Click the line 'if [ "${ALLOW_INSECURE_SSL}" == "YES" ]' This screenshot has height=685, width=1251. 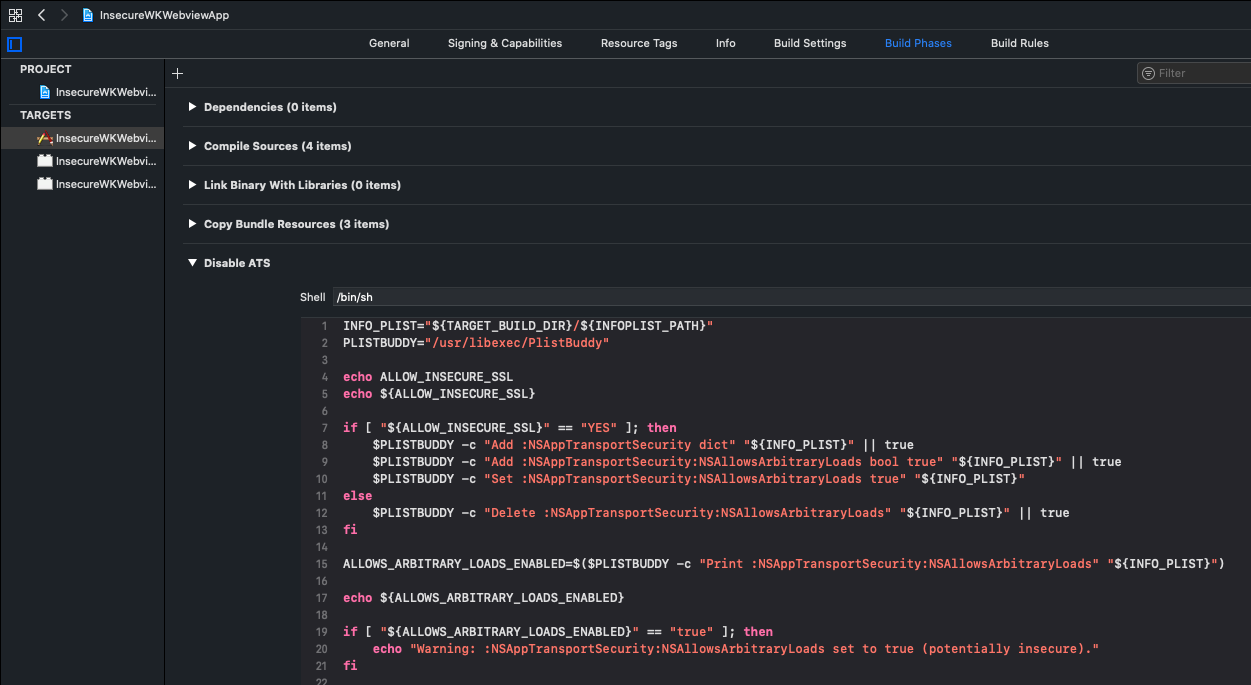[510, 428]
